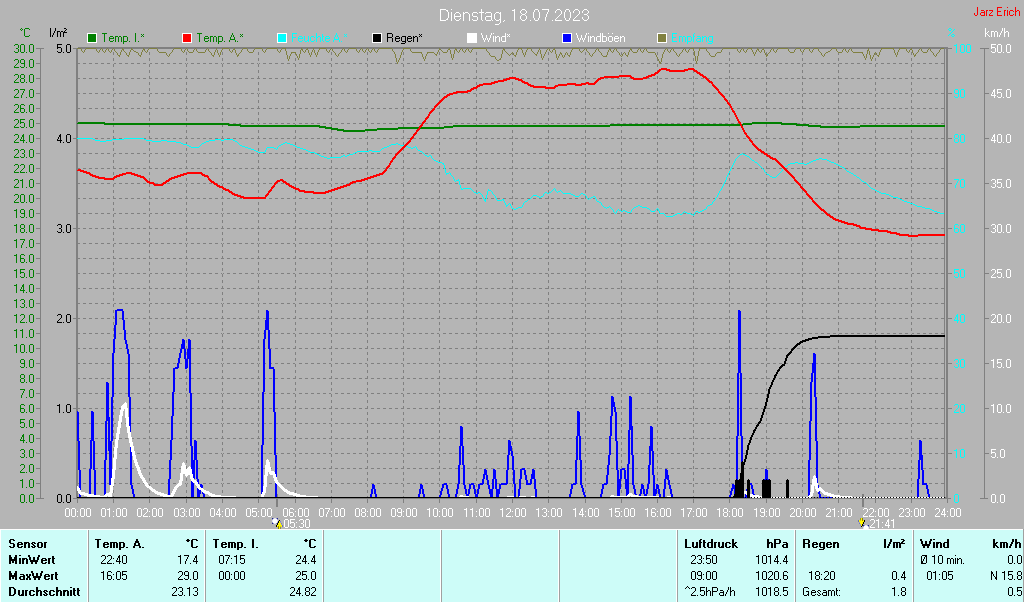Viewport: 1024px width, 602px height.
Task: Select the "Regen*" legend label
Action: pyautogui.click(x=404, y=39)
